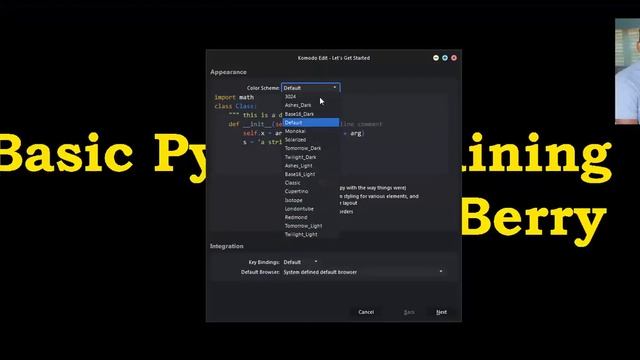This screenshot has height=360, width=640.
Task: Choose Londontube from the scheme list
Action: [311, 209]
